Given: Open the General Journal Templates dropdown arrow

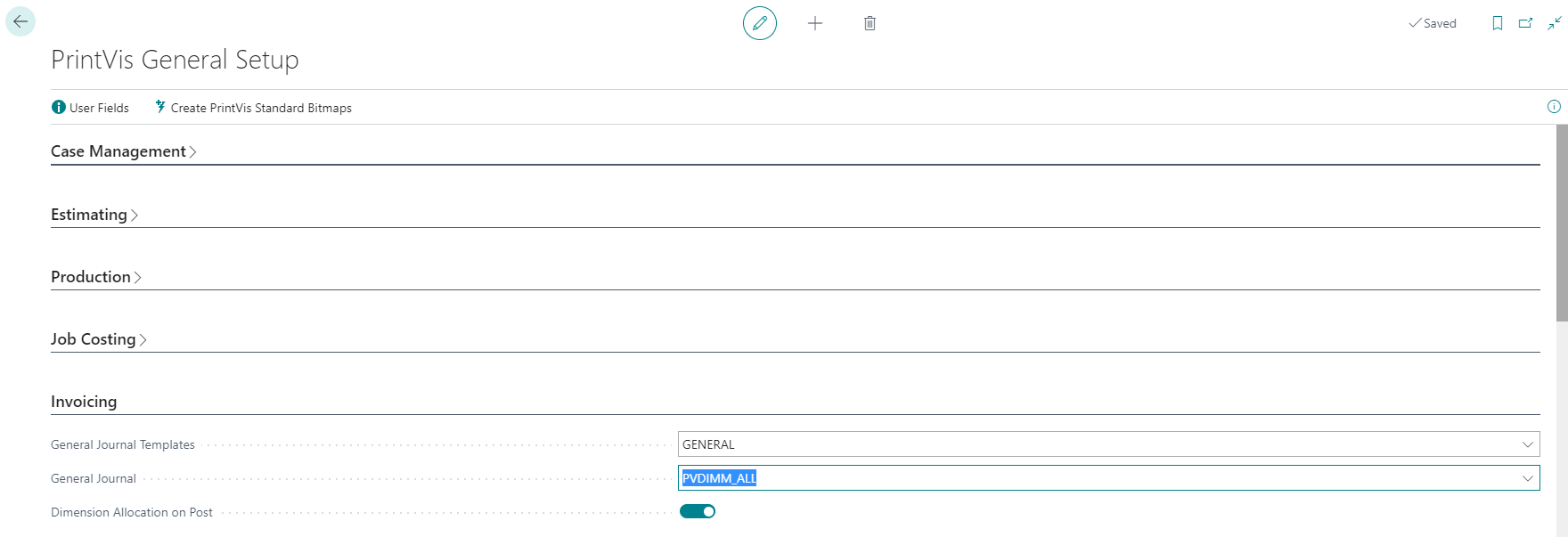Looking at the screenshot, I should click(1528, 444).
